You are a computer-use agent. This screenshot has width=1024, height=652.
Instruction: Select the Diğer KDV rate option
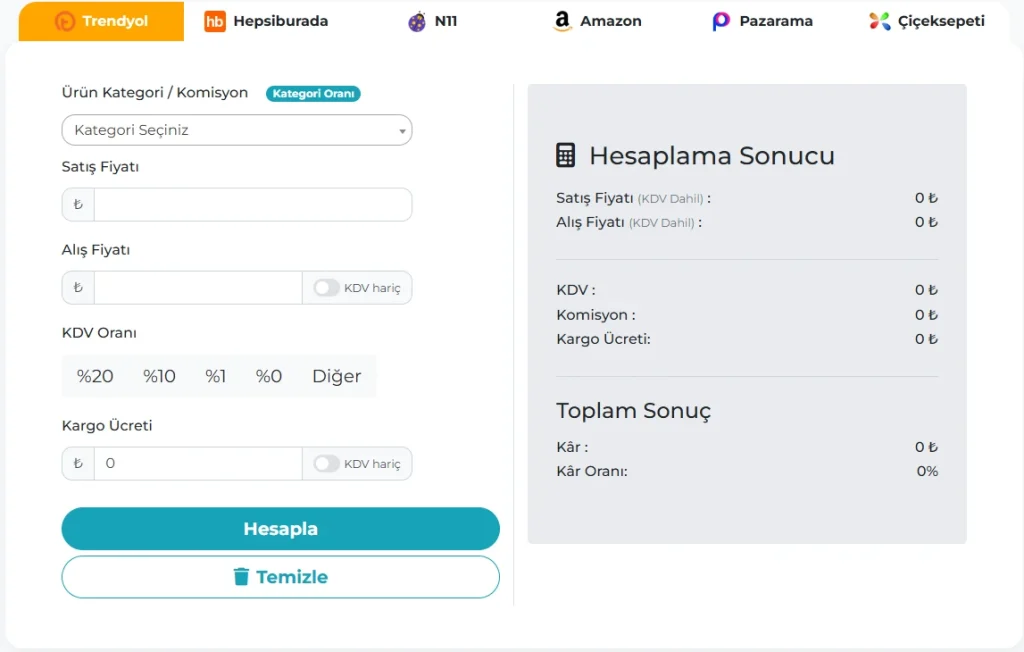337,376
